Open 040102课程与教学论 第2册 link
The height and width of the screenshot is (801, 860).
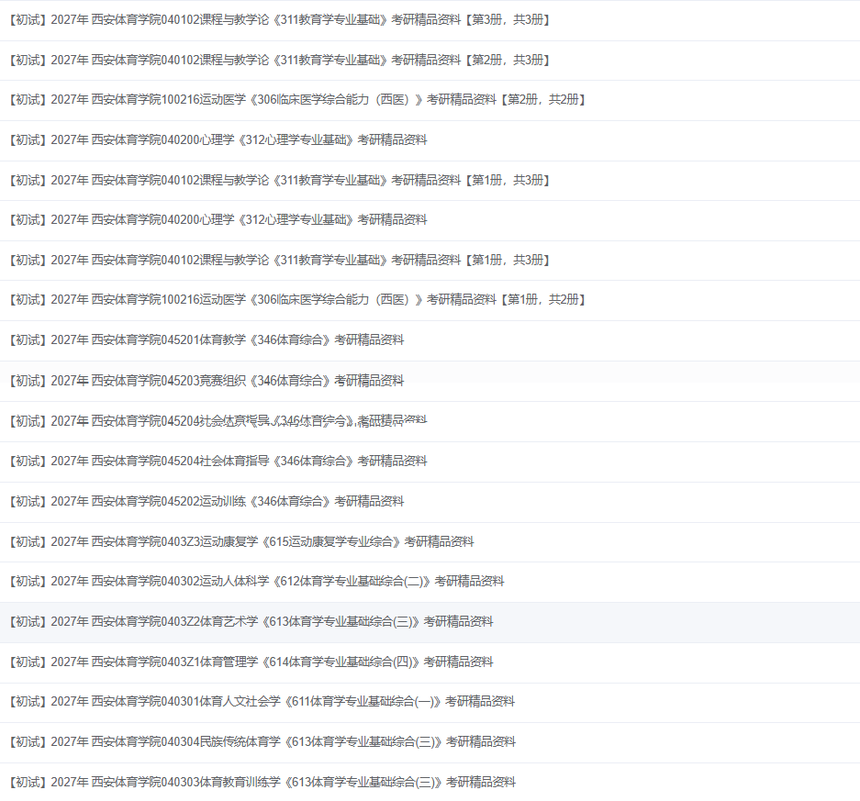click(x=280, y=60)
